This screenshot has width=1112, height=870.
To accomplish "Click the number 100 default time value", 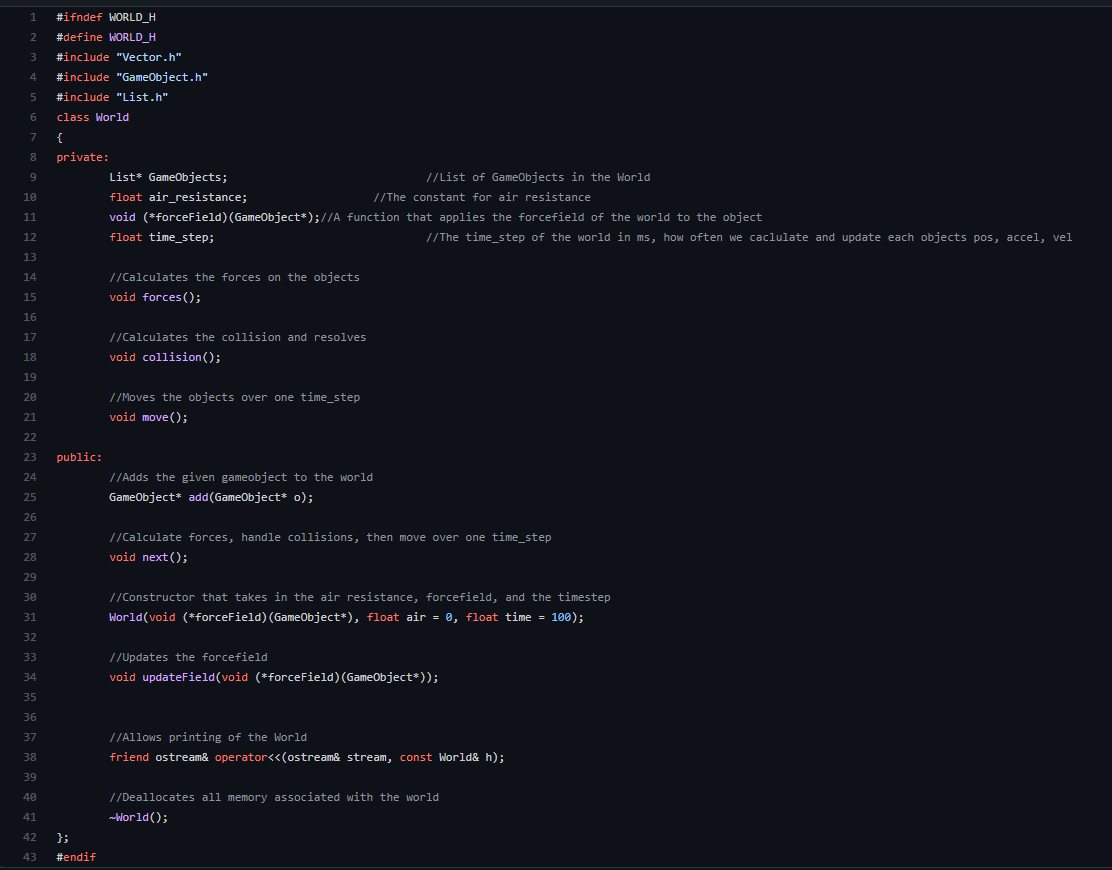I will tap(561, 618).
